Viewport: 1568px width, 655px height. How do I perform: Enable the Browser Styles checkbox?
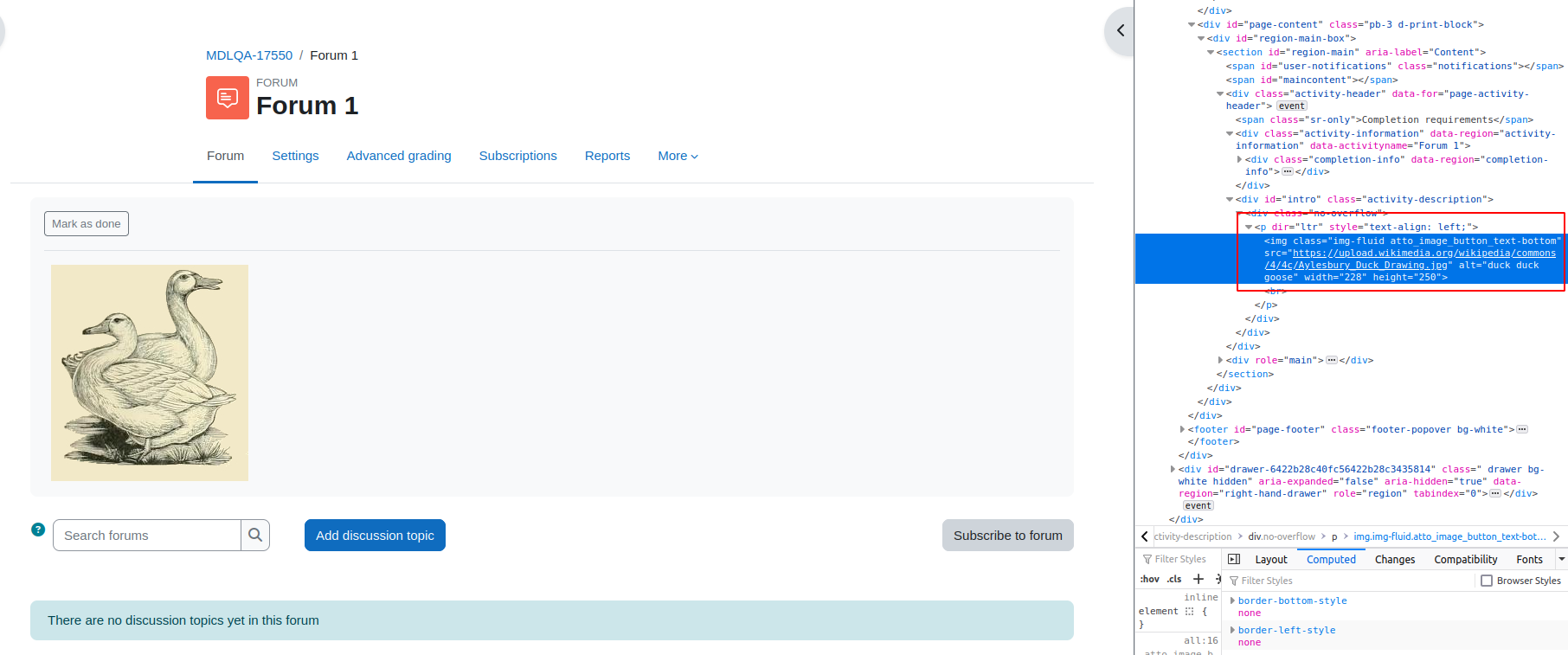(x=1487, y=581)
